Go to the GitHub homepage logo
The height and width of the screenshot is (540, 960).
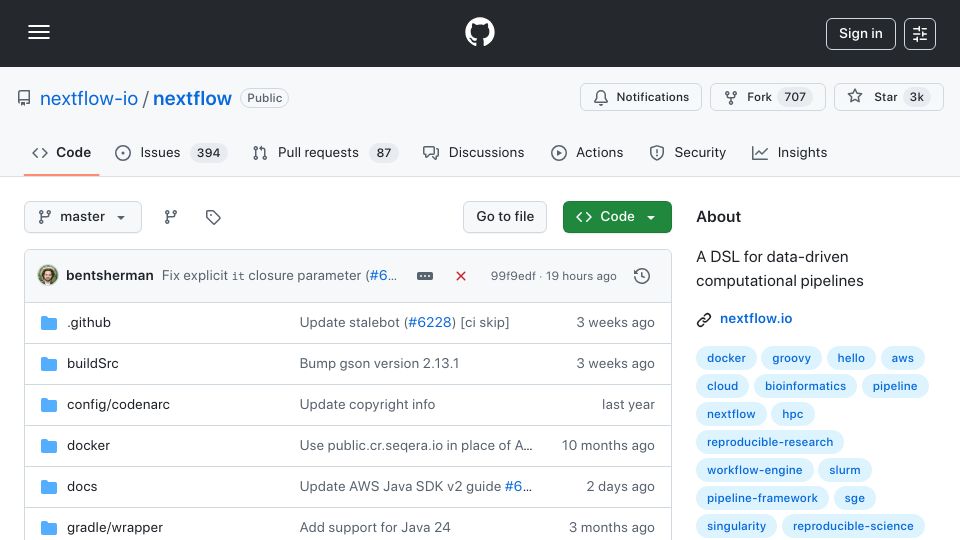pyautogui.click(x=479, y=32)
